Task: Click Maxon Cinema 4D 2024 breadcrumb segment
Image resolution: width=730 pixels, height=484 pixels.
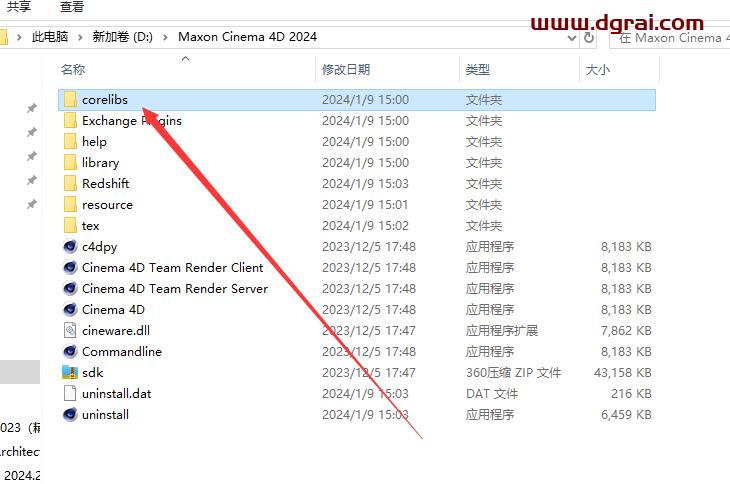Action: pos(248,37)
